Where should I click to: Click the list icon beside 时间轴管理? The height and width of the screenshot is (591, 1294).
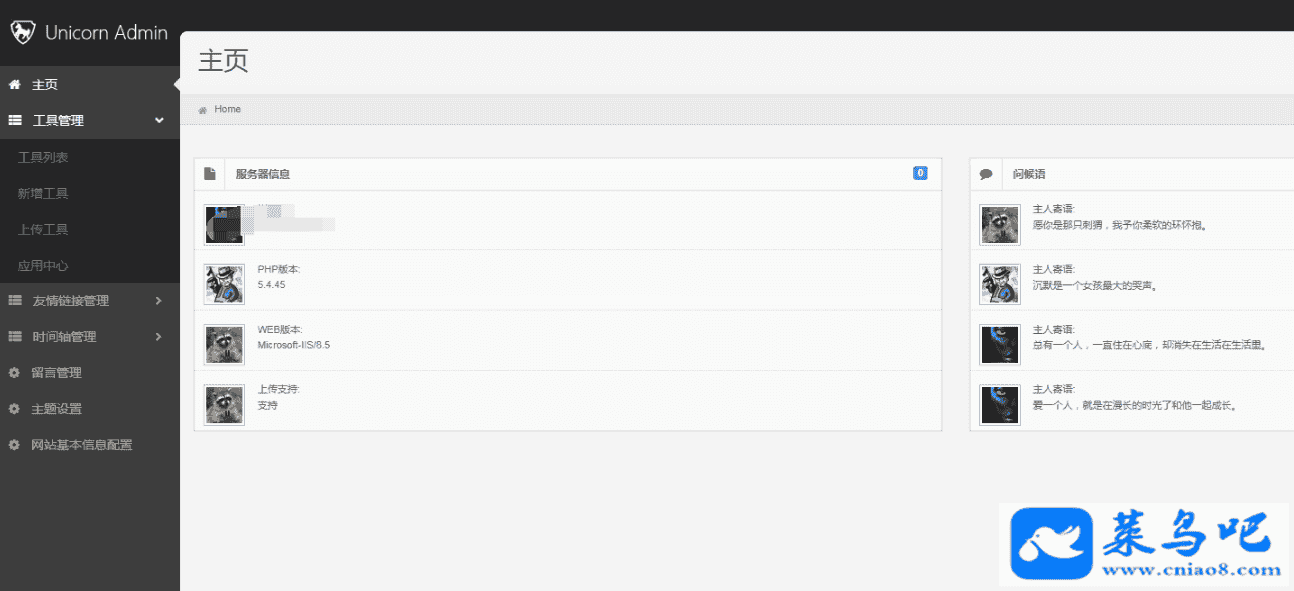pyautogui.click(x=15, y=337)
